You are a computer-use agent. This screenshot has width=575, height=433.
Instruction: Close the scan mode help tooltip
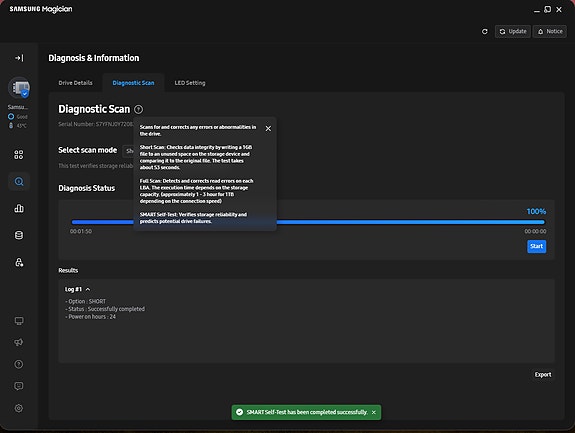[x=268, y=129]
